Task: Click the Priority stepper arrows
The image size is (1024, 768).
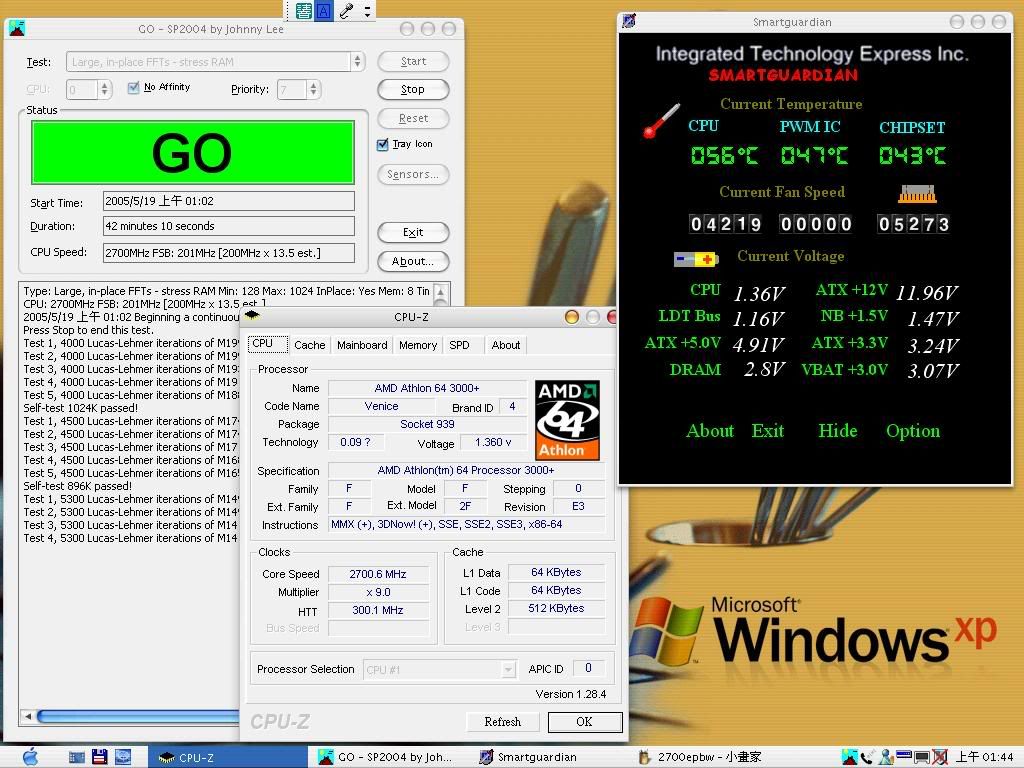Action: pyautogui.click(x=313, y=89)
